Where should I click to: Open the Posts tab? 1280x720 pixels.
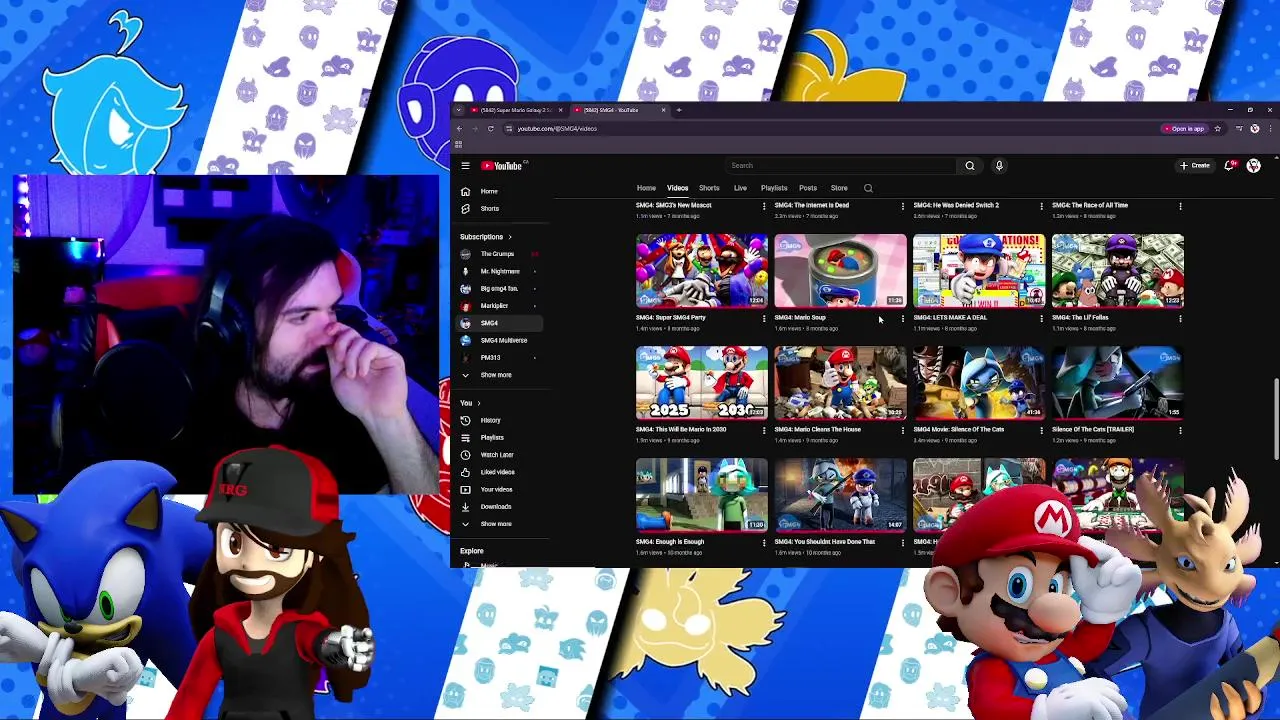[808, 188]
